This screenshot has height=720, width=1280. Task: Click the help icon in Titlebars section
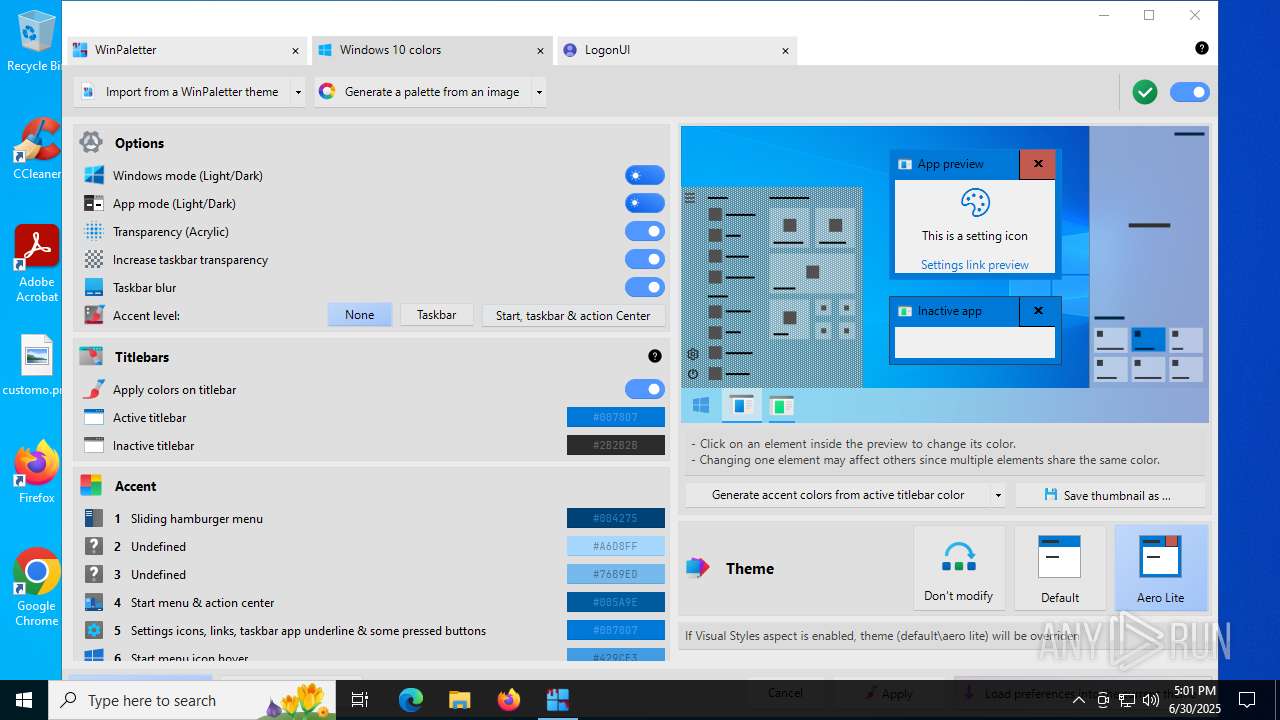tap(655, 356)
